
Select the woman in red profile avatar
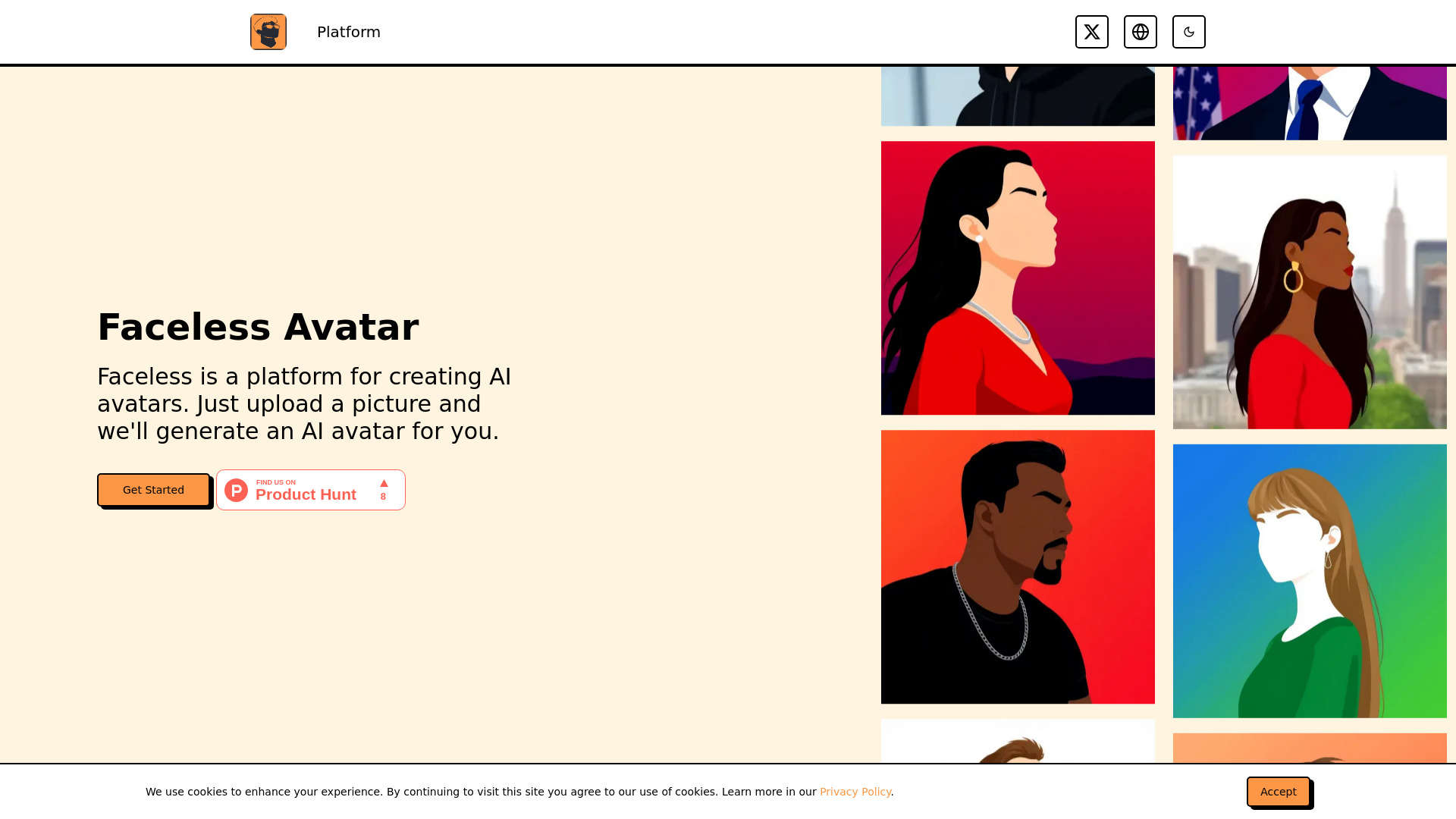pos(1017,277)
